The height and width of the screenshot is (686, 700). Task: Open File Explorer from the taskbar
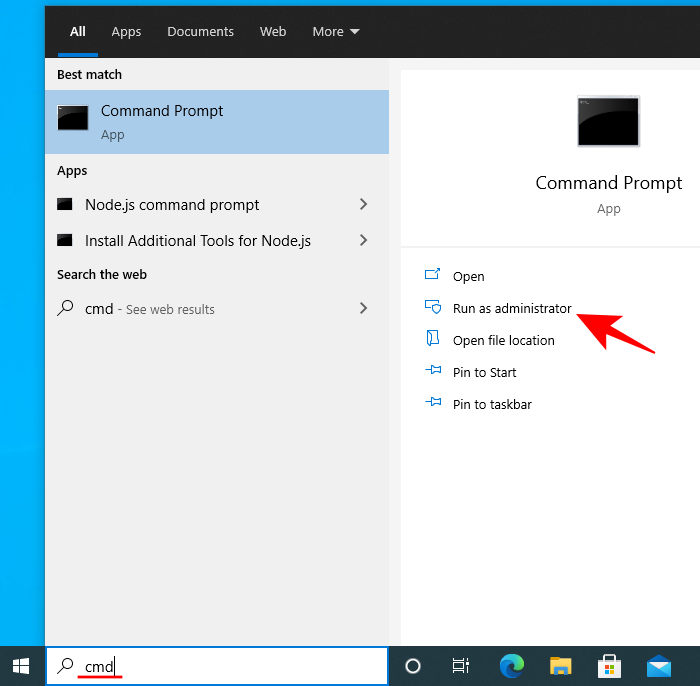pos(560,666)
